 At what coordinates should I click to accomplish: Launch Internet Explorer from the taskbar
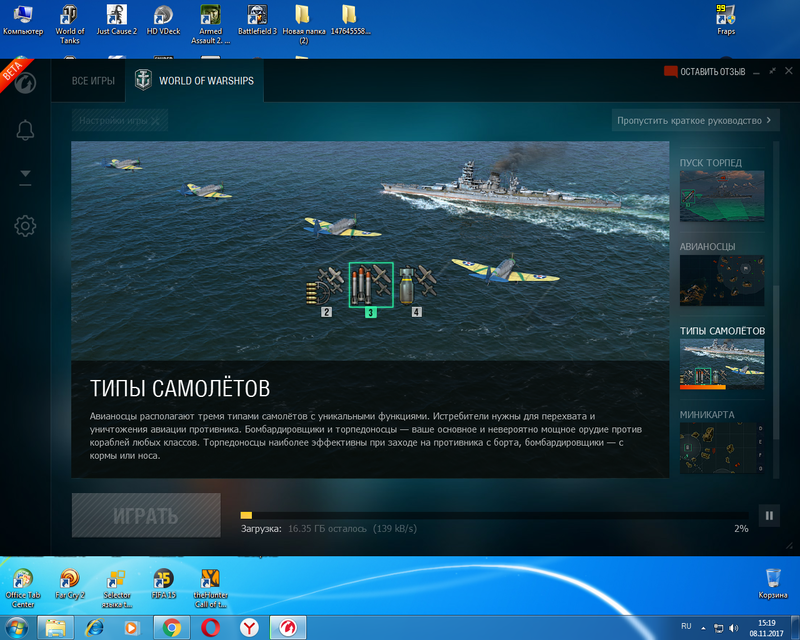[95, 628]
